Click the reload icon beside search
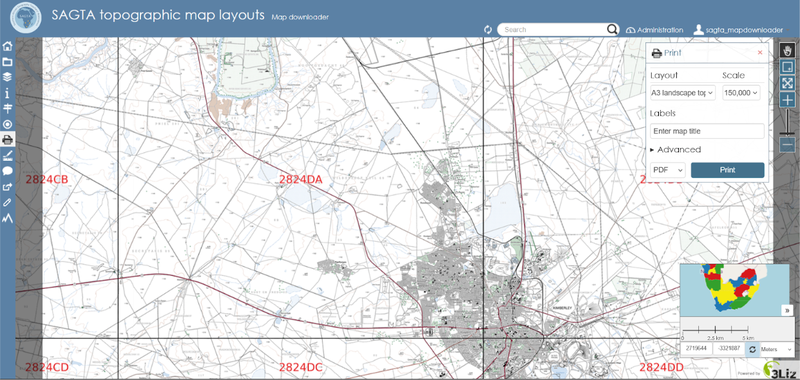 pyautogui.click(x=488, y=30)
